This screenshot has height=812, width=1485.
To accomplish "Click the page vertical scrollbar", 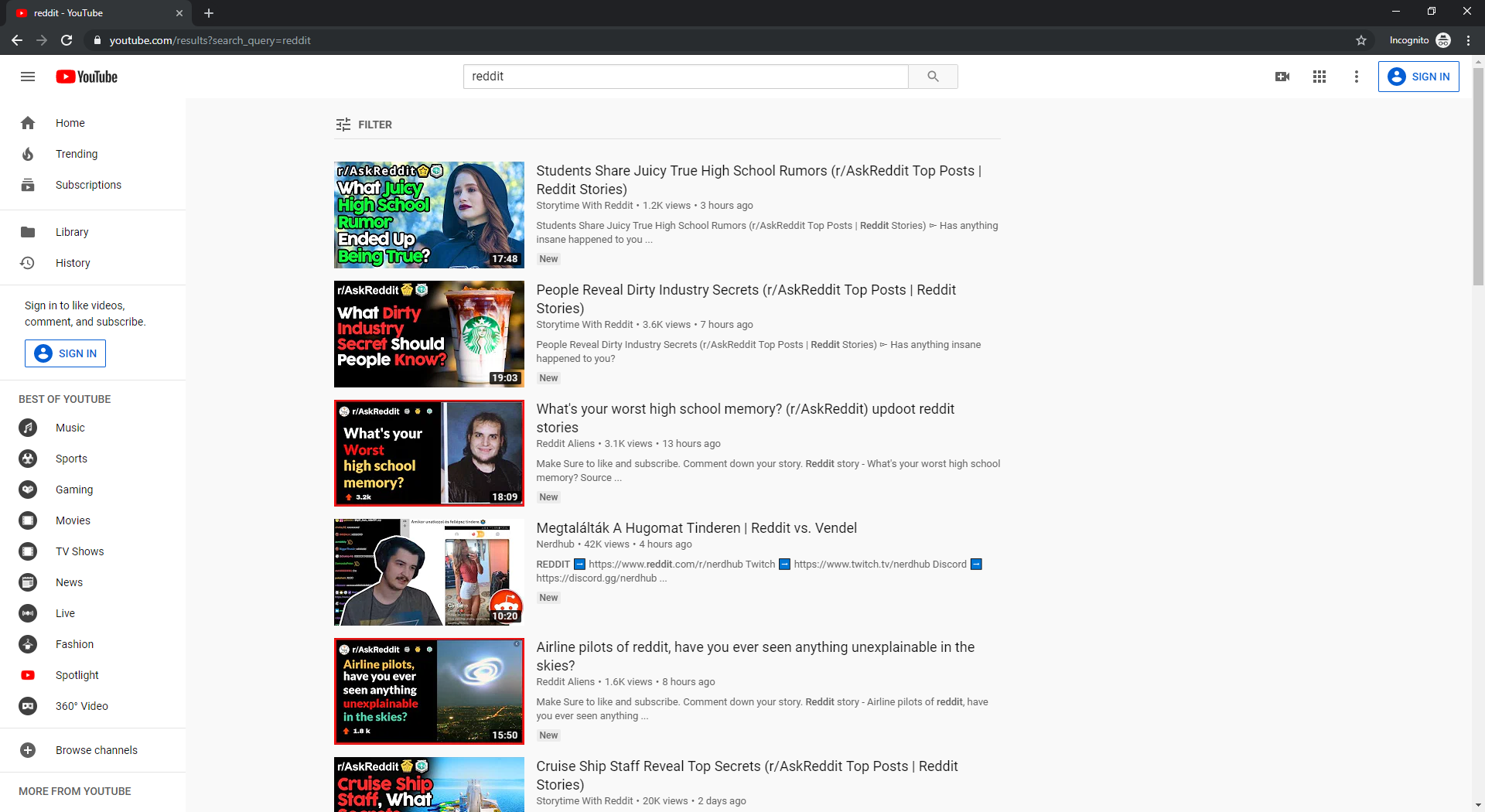I will click(1478, 433).
